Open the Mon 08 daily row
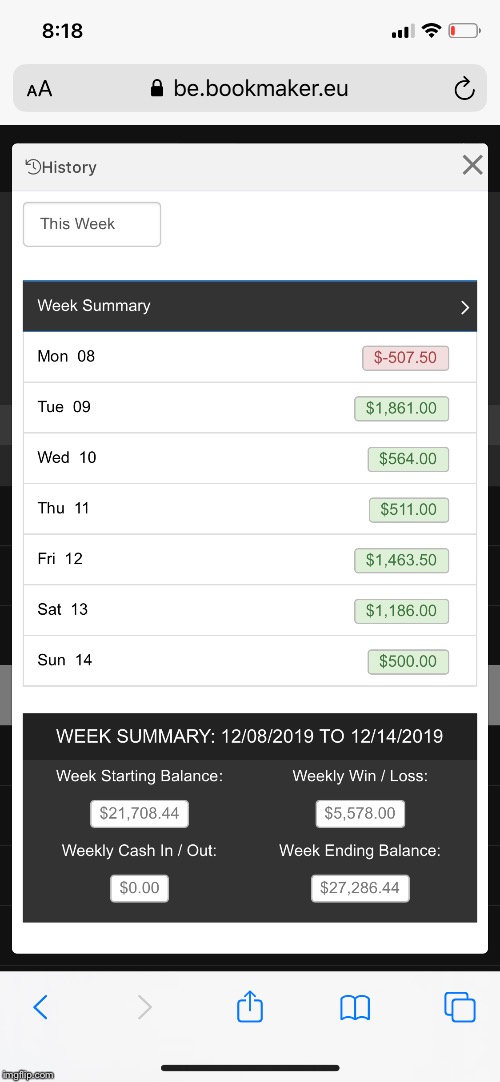This screenshot has height=1082, width=500. (250, 357)
